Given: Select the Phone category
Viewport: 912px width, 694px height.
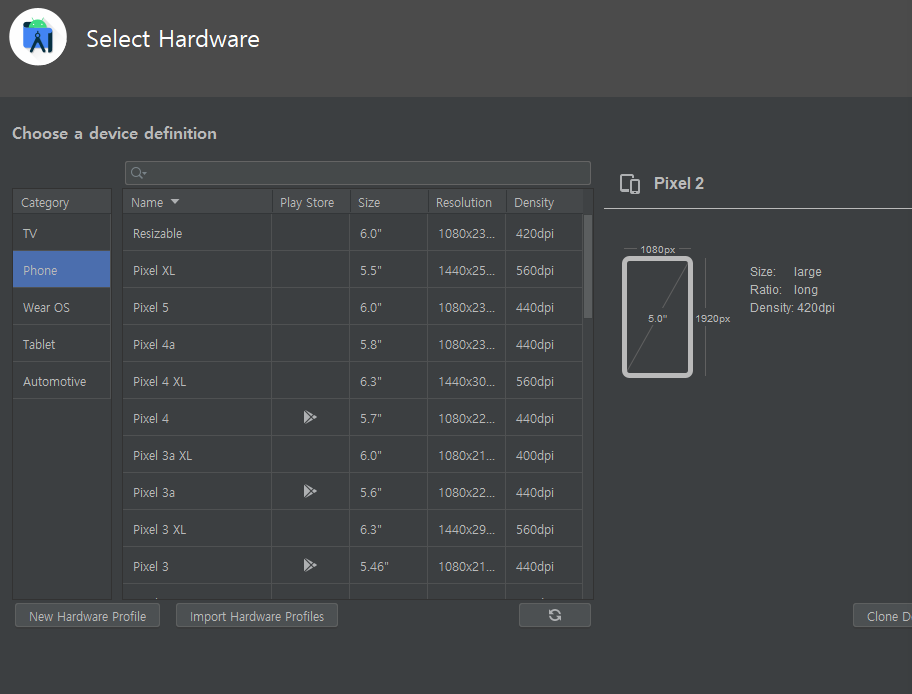Looking at the screenshot, I should (x=62, y=269).
